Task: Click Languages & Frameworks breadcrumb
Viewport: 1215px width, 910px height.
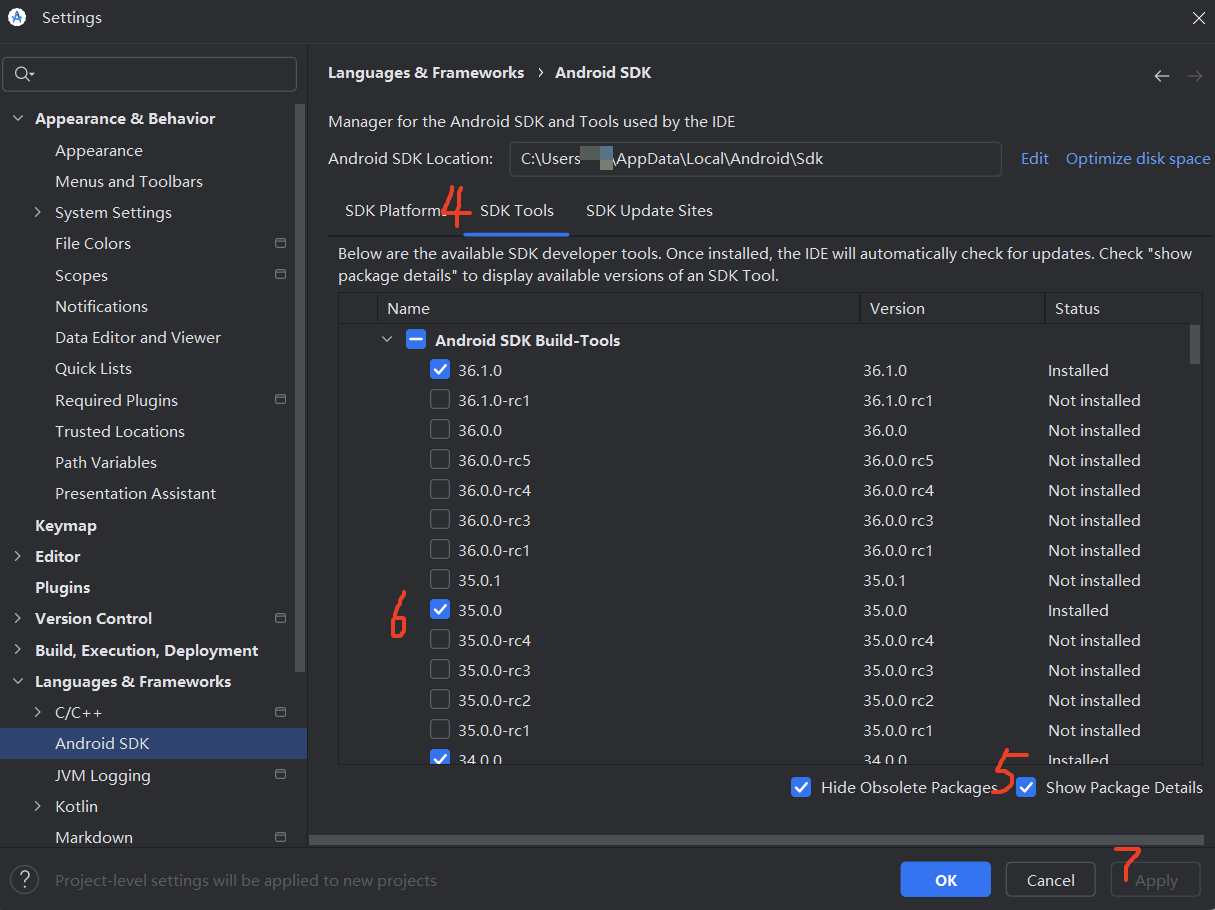Action: [426, 72]
